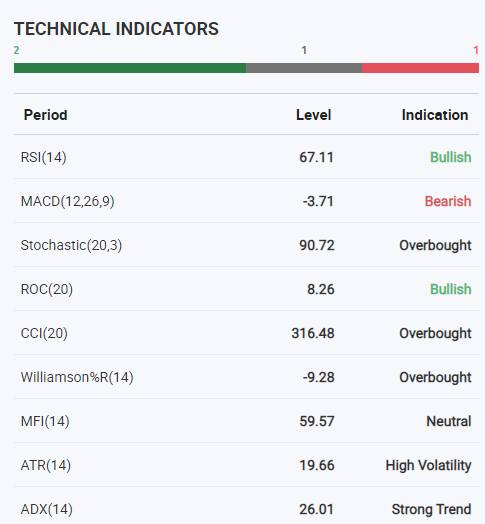
Task: Click the ATR(14) High Volatility text
Action: [429, 465]
